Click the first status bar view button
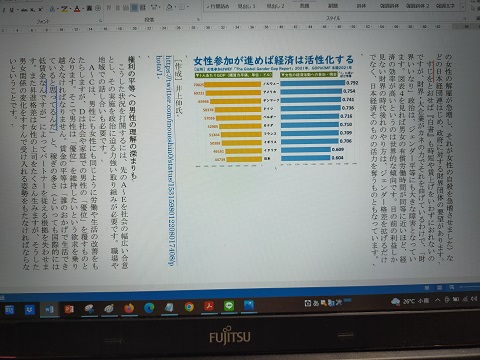 (427, 288)
